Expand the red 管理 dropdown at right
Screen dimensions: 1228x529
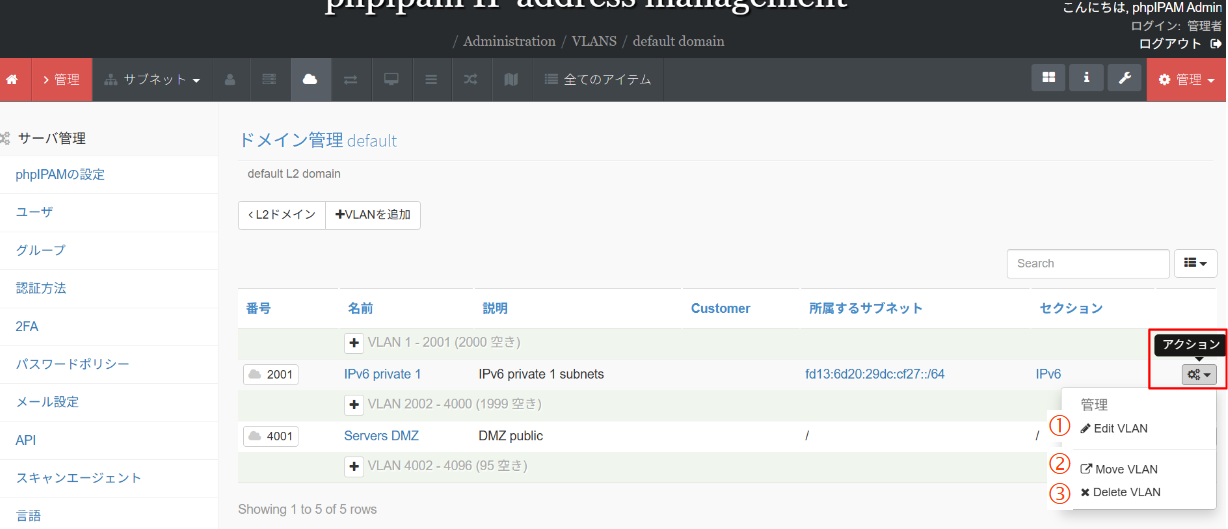[x=1186, y=80]
